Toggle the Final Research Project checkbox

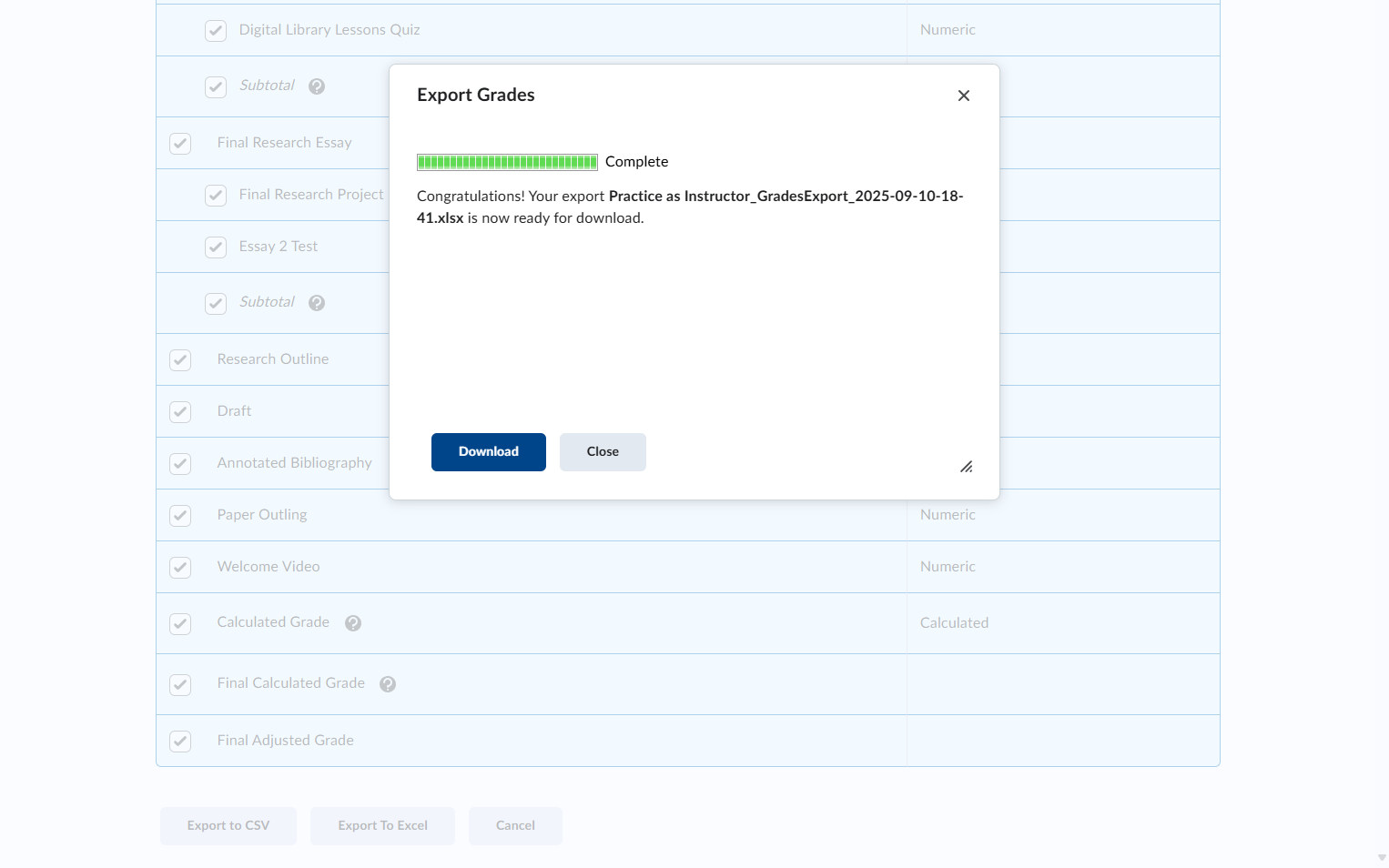(x=216, y=196)
